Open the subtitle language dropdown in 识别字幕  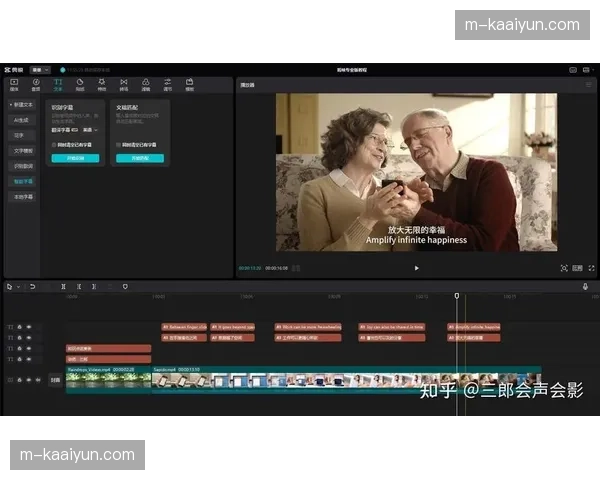[88, 129]
